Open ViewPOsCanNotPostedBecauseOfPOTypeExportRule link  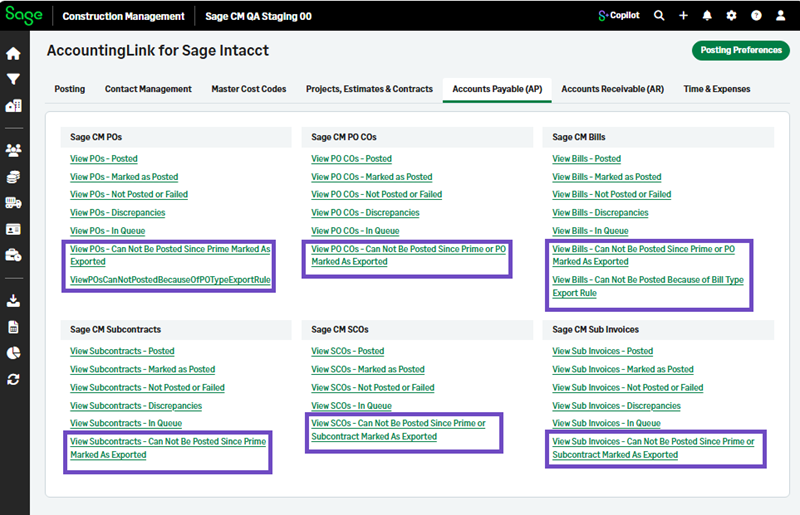170,280
